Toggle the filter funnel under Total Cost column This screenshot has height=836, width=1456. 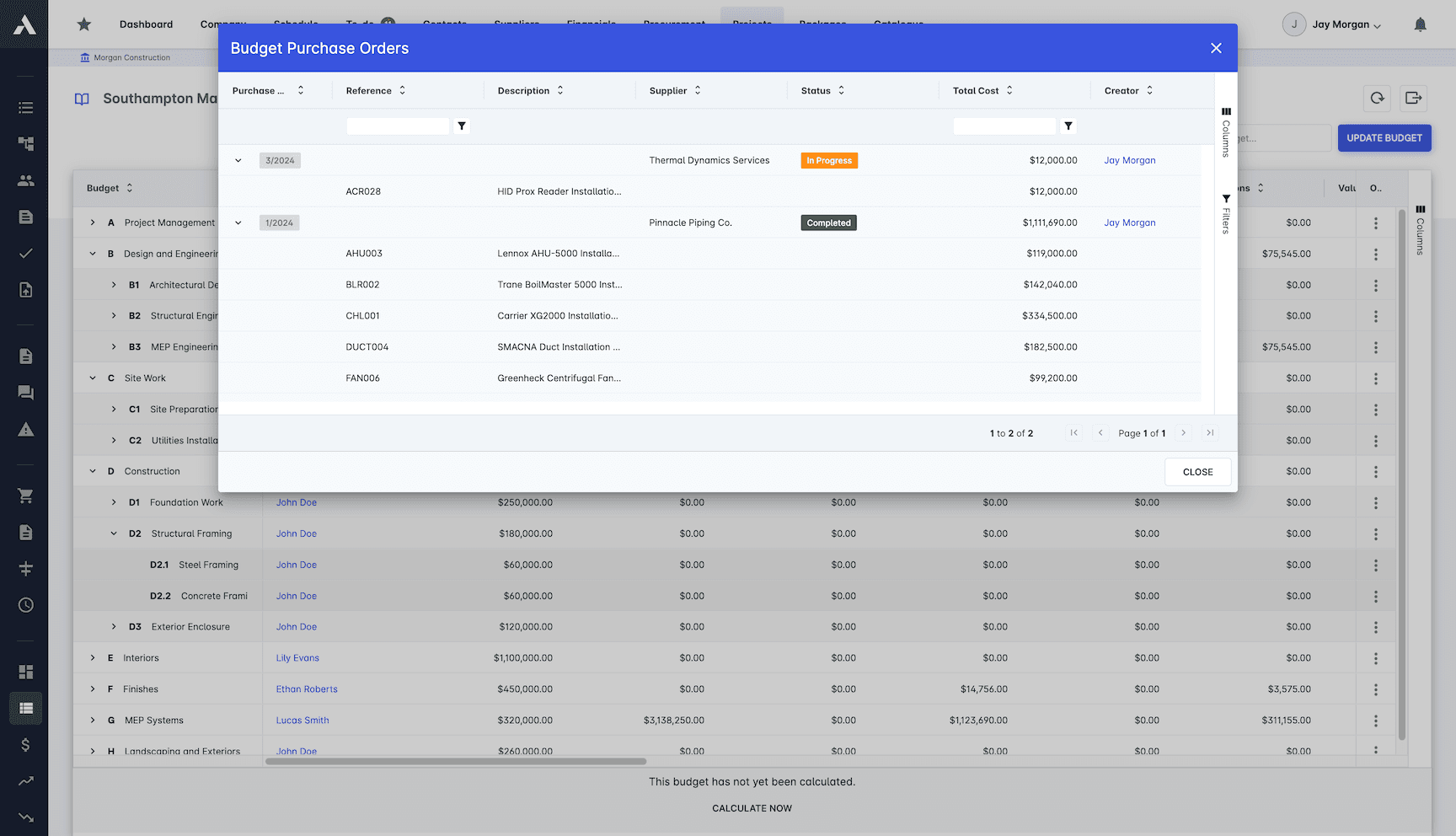tap(1068, 126)
